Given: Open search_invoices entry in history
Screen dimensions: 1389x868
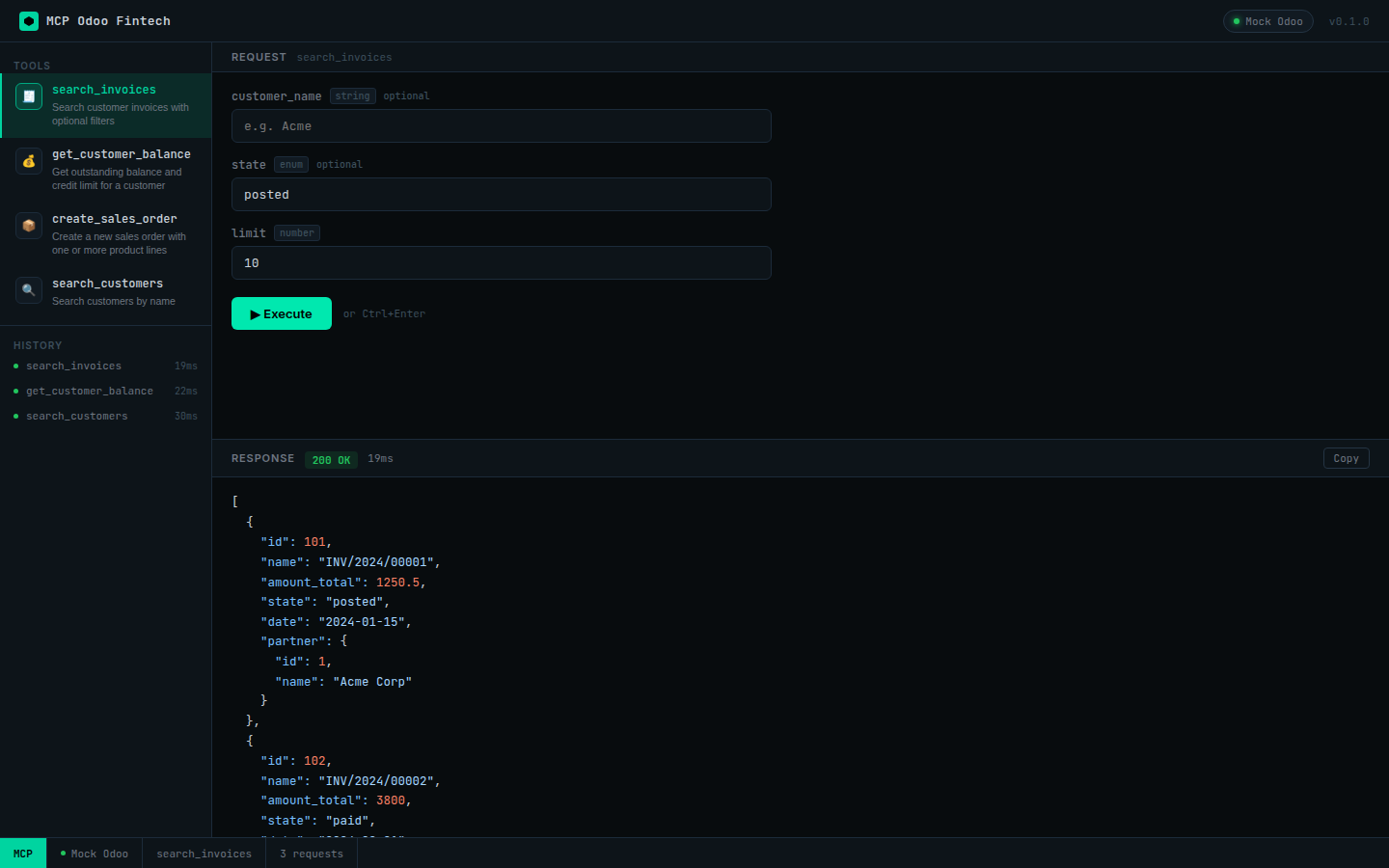Looking at the screenshot, I should click(x=106, y=366).
